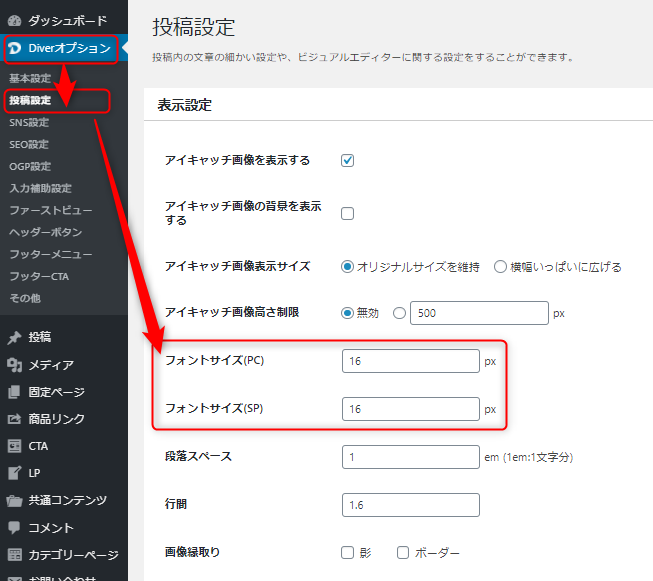The height and width of the screenshot is (581, 653).
Task: Go to CTA in the sidebar
Action: tap(38, 446)
